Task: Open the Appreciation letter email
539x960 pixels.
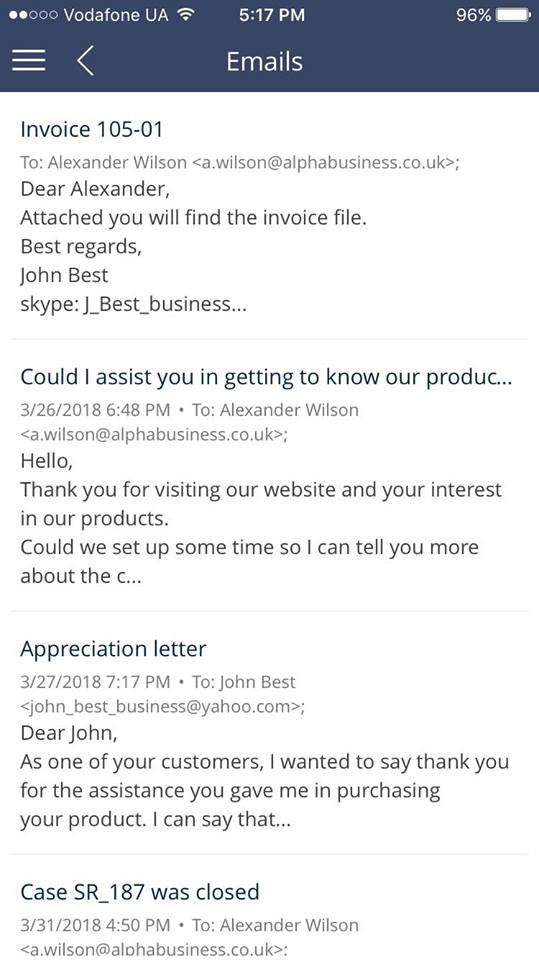Action: click(270, 733)
